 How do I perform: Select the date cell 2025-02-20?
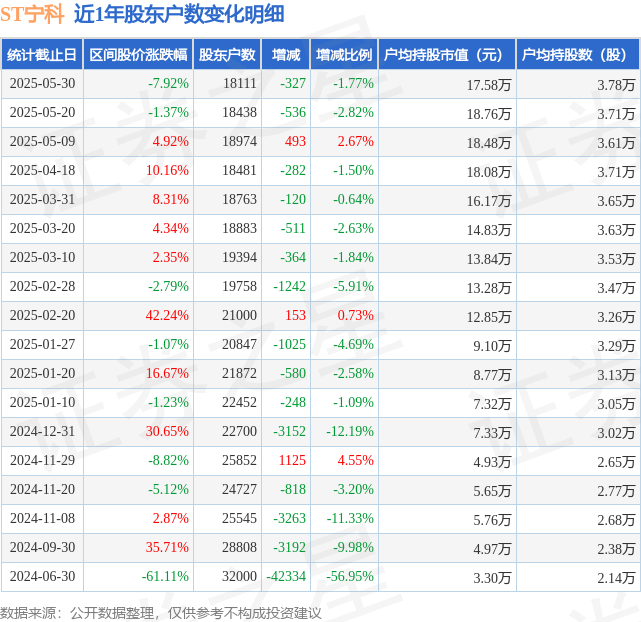click(x=43, y=315)
